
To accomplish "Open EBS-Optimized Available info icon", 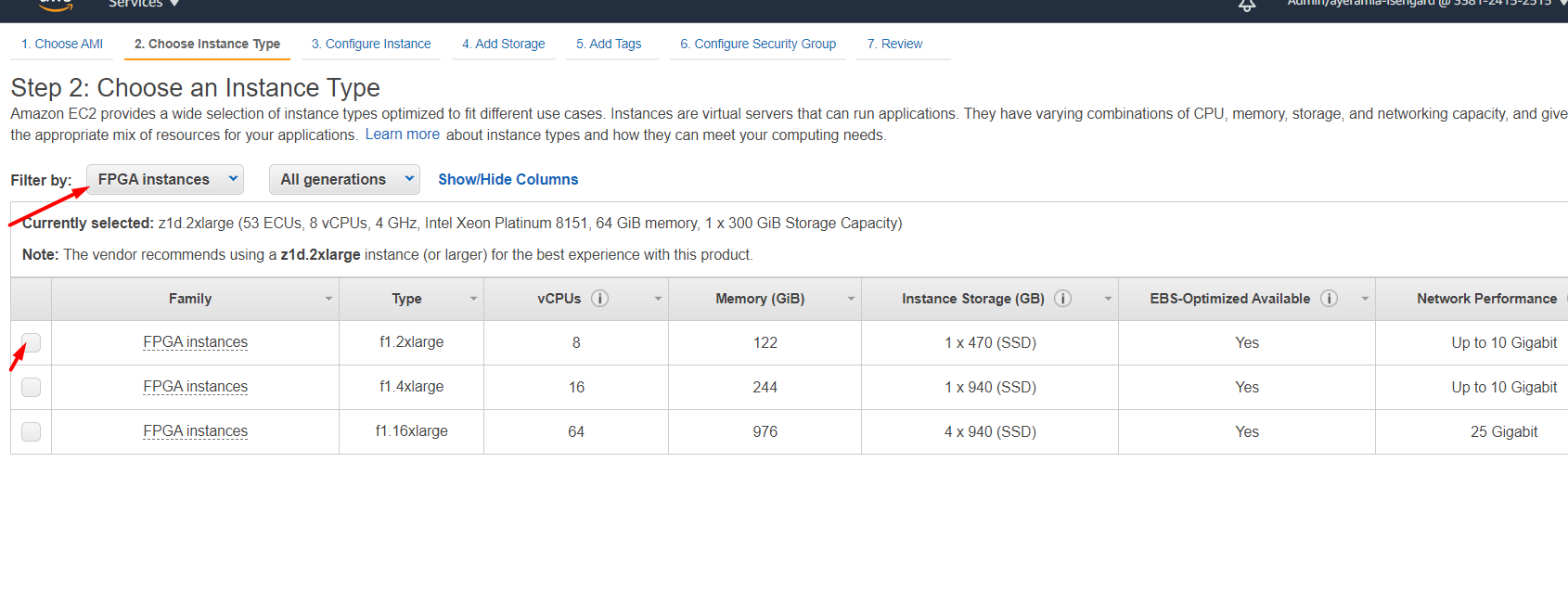I will tap(1330, 299).
